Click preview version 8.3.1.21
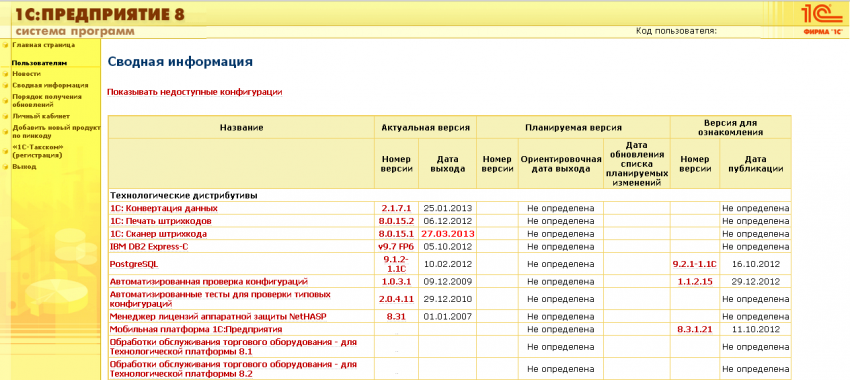This screenshot has height=380, width=850. coord(694,329)
